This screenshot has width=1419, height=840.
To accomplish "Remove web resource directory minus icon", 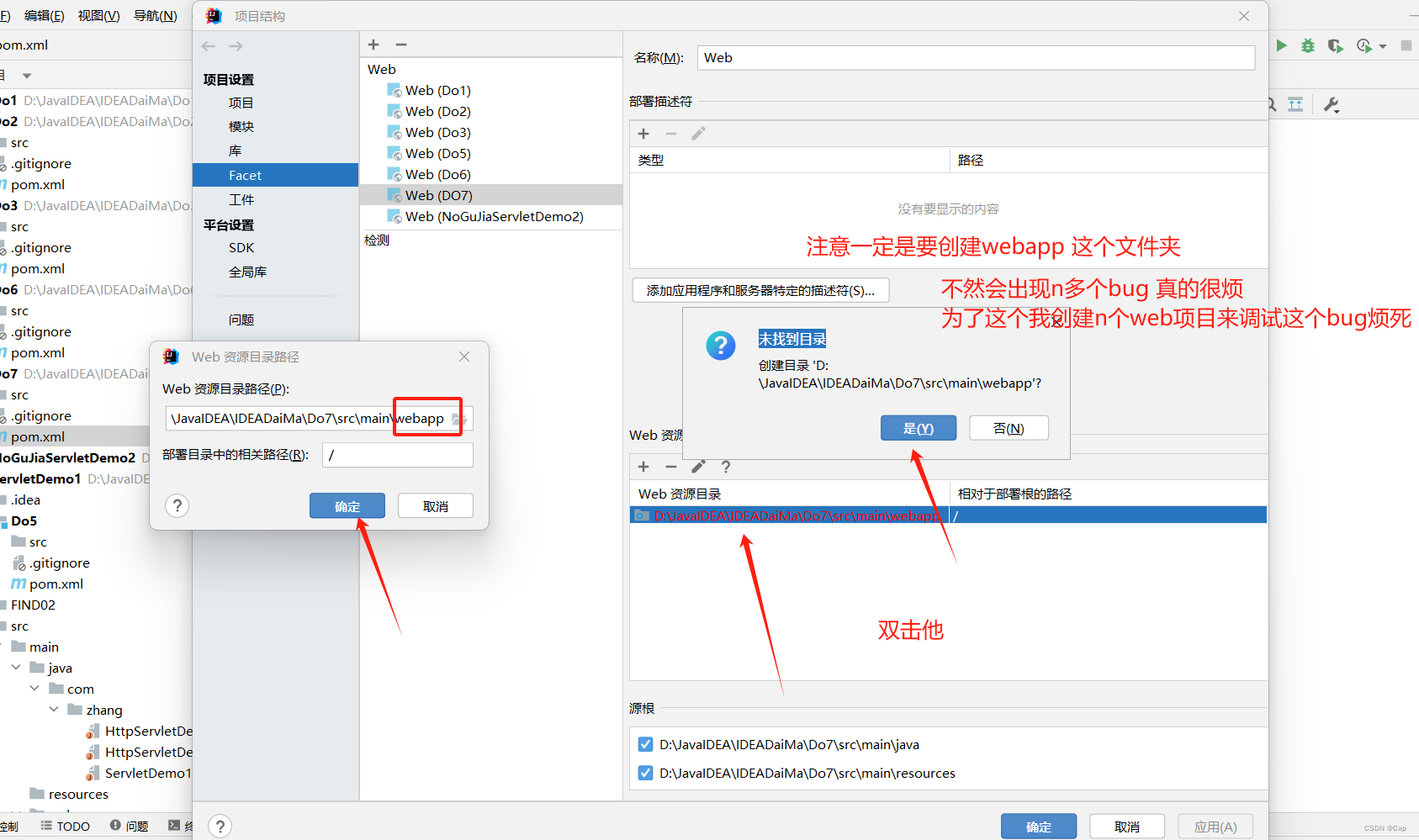I will click(x=671, y=467).
